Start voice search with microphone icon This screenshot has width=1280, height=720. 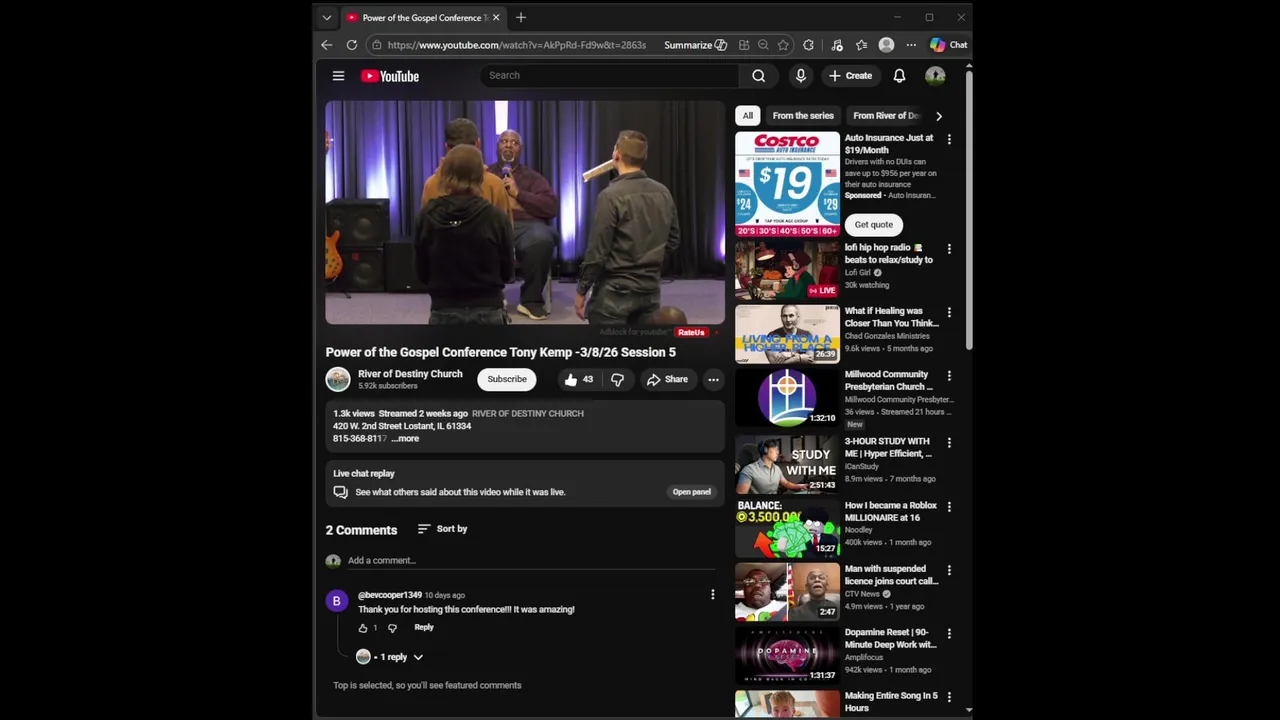(x=800, y=76)
